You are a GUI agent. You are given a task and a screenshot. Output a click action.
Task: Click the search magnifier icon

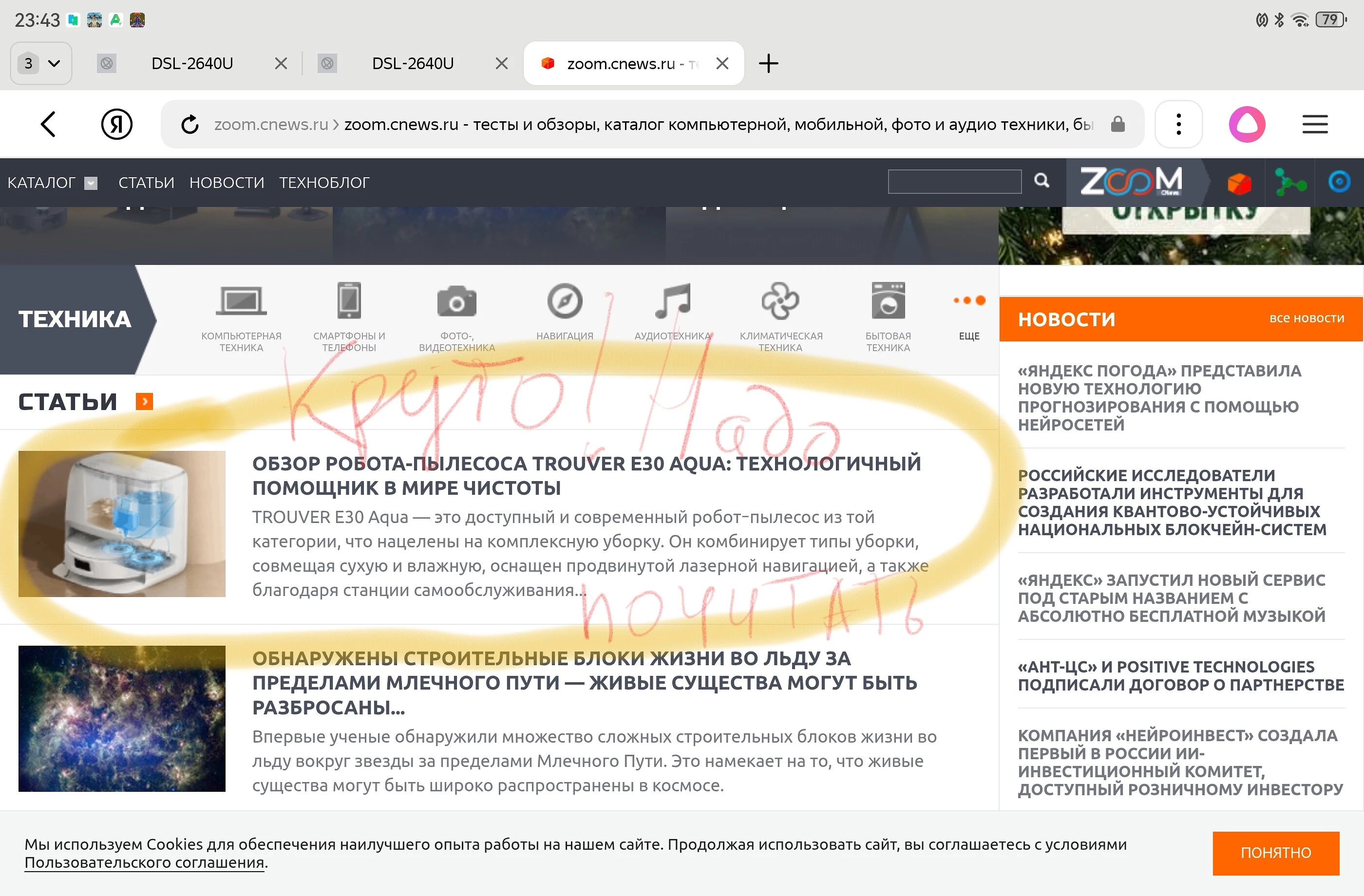(1042, 181)
